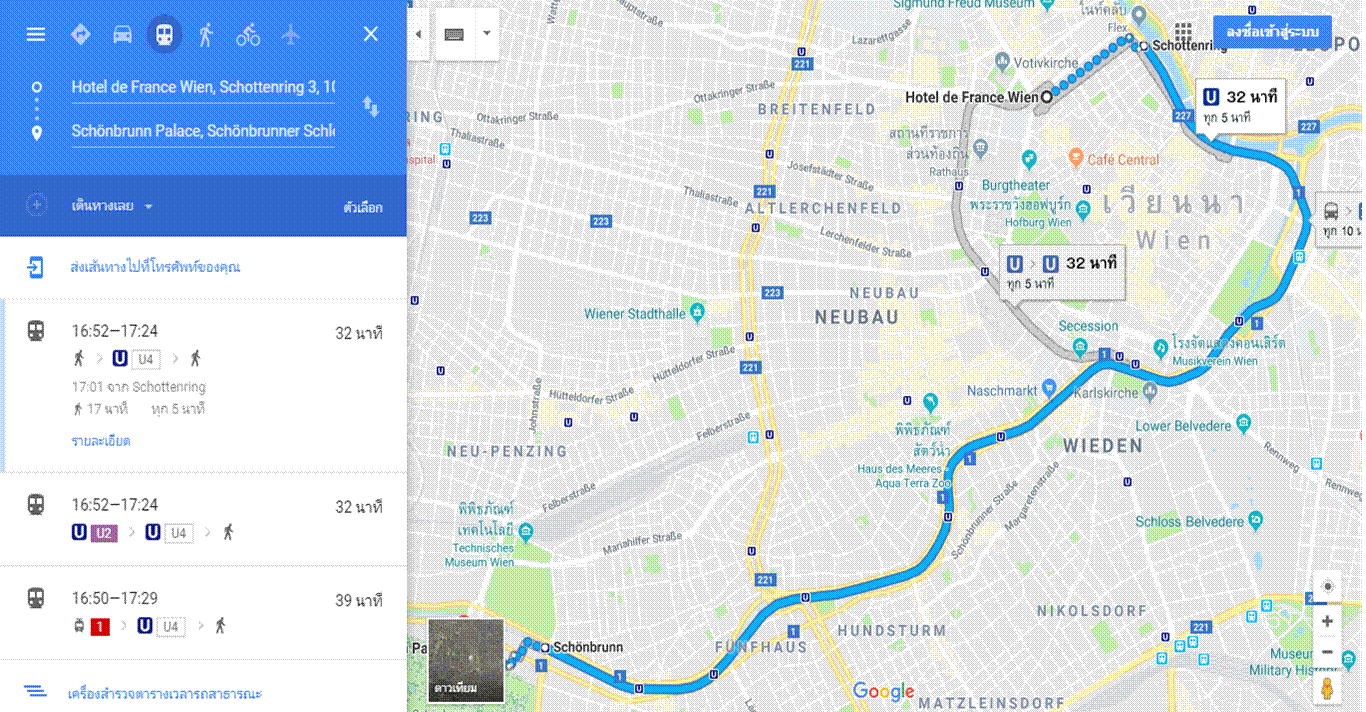Select walking travel mode
1366x712 pixels.
(206, 34)
